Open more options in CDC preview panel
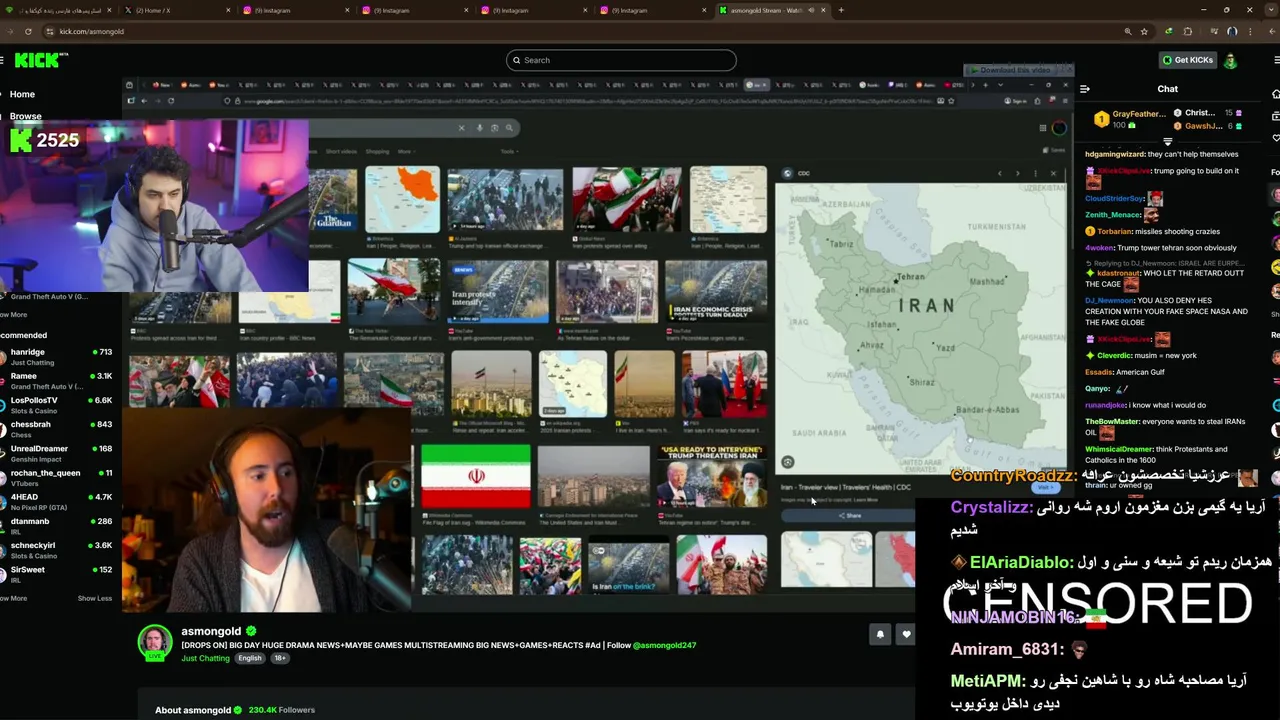This screenshot has height=720, width=1280. coord(1035,174)
